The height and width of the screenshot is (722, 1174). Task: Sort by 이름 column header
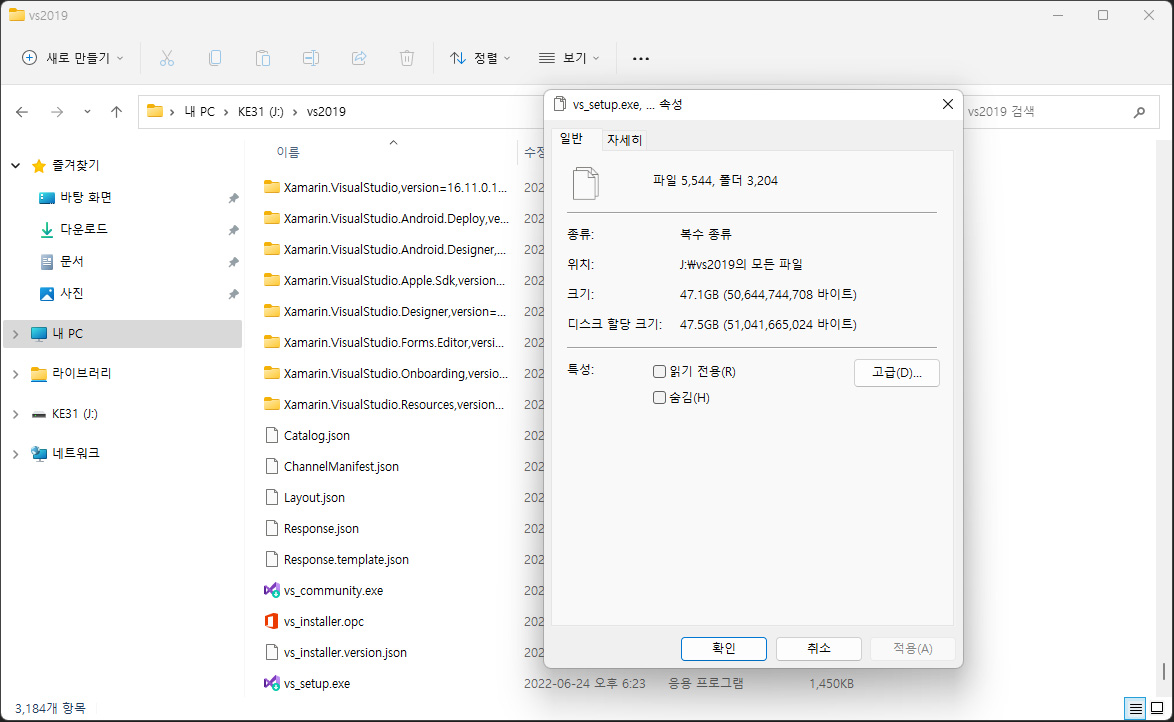288,152
